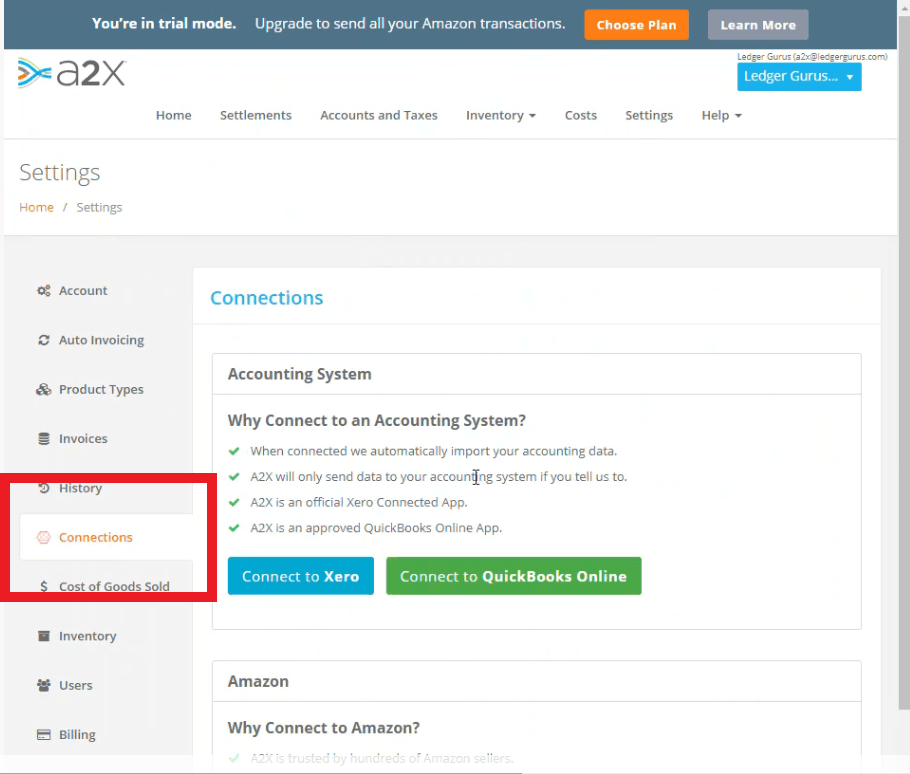Select Auto Invoicing in the sidebar
Image resolution: width=910 pixels, height=774 pixels.
[x=102, y=340]
